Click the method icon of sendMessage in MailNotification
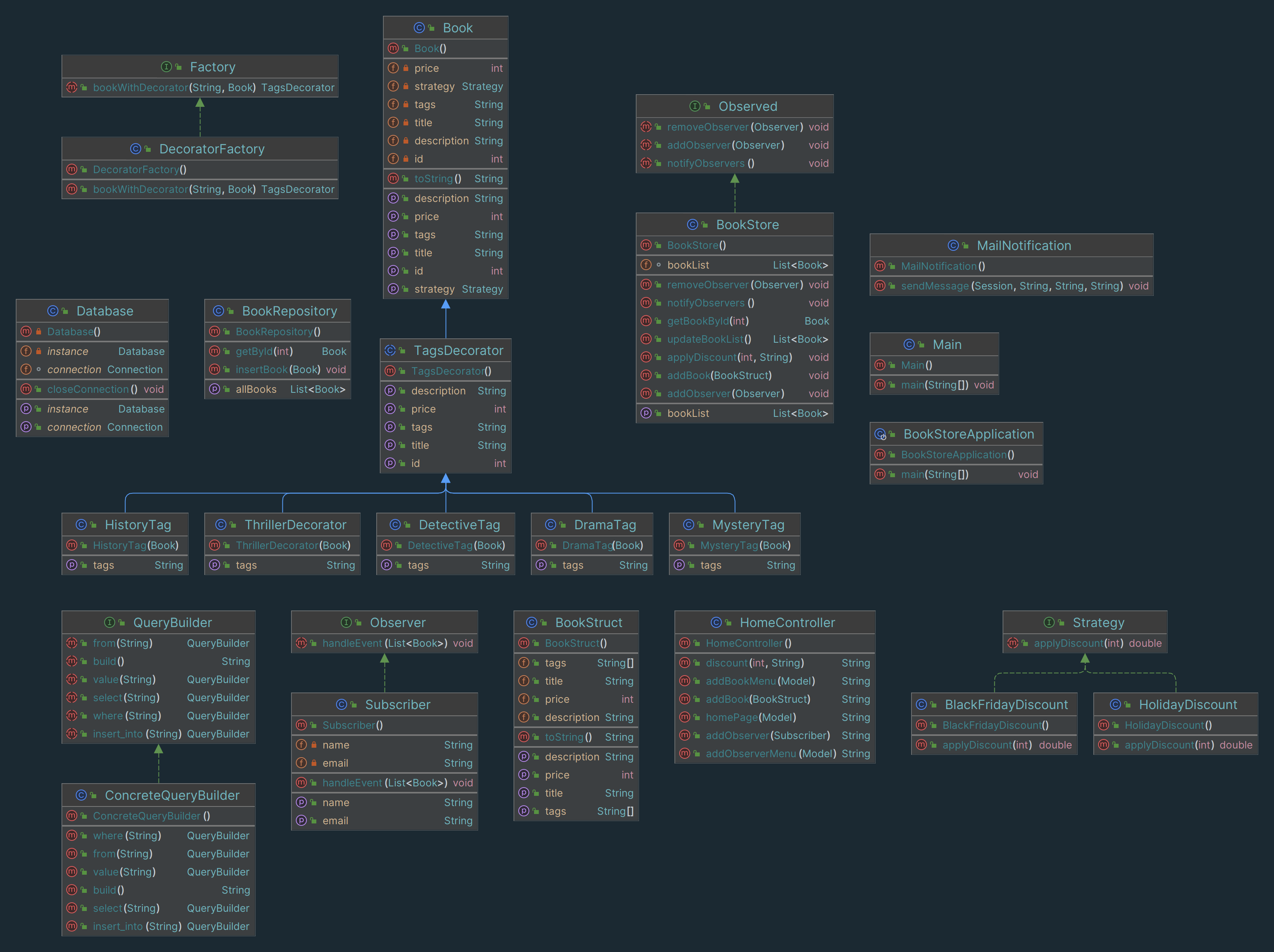Image resolution: width=1274 pixels, height=952 pixels. point(880,286)
